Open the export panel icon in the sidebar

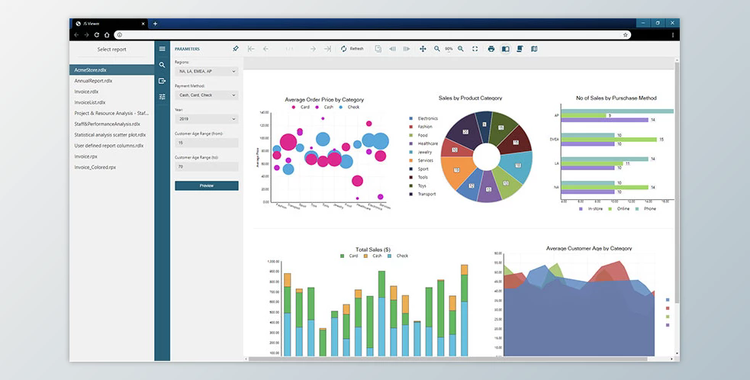[x=162, y=81]
